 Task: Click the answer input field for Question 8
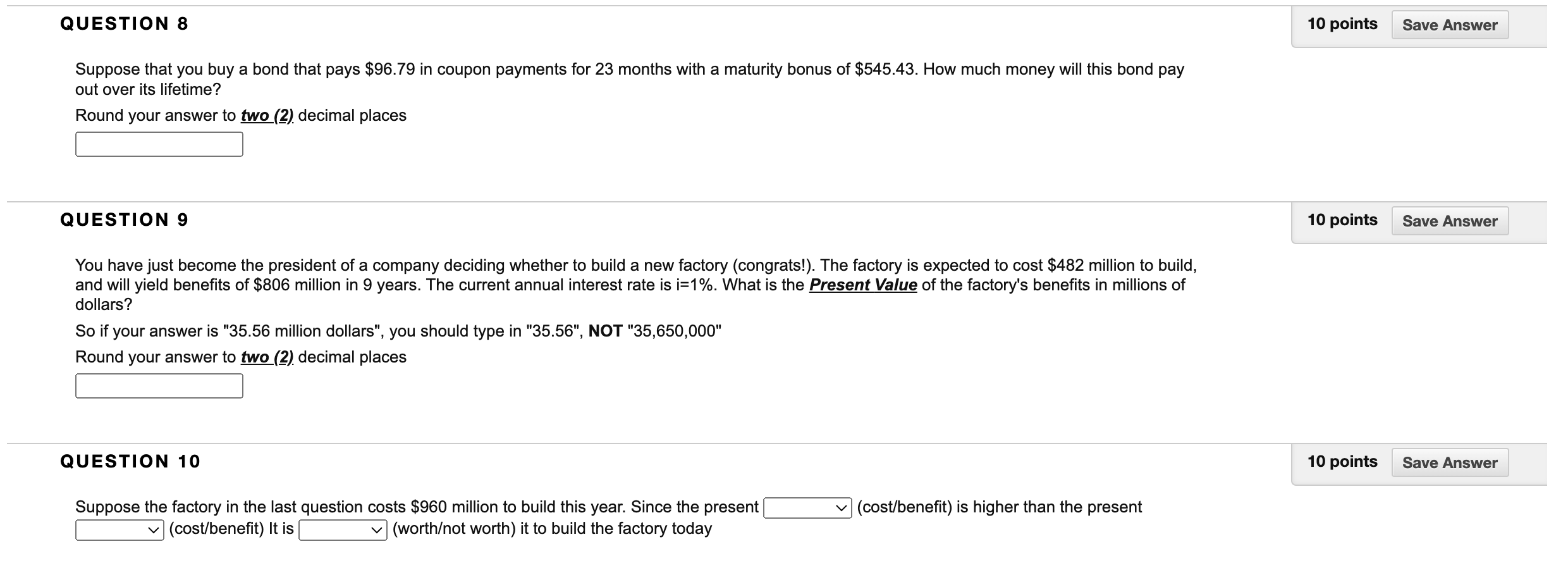point(159,145)
